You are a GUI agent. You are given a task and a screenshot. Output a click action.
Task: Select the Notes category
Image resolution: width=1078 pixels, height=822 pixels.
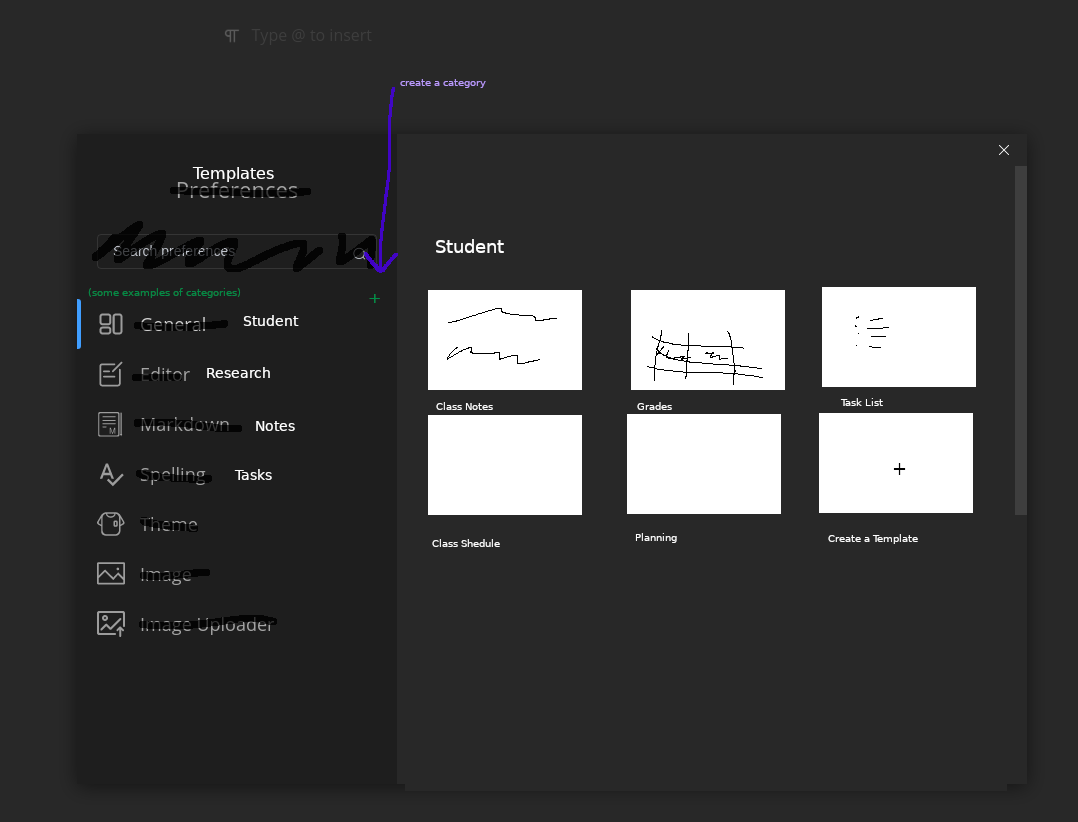pos(275,426)
